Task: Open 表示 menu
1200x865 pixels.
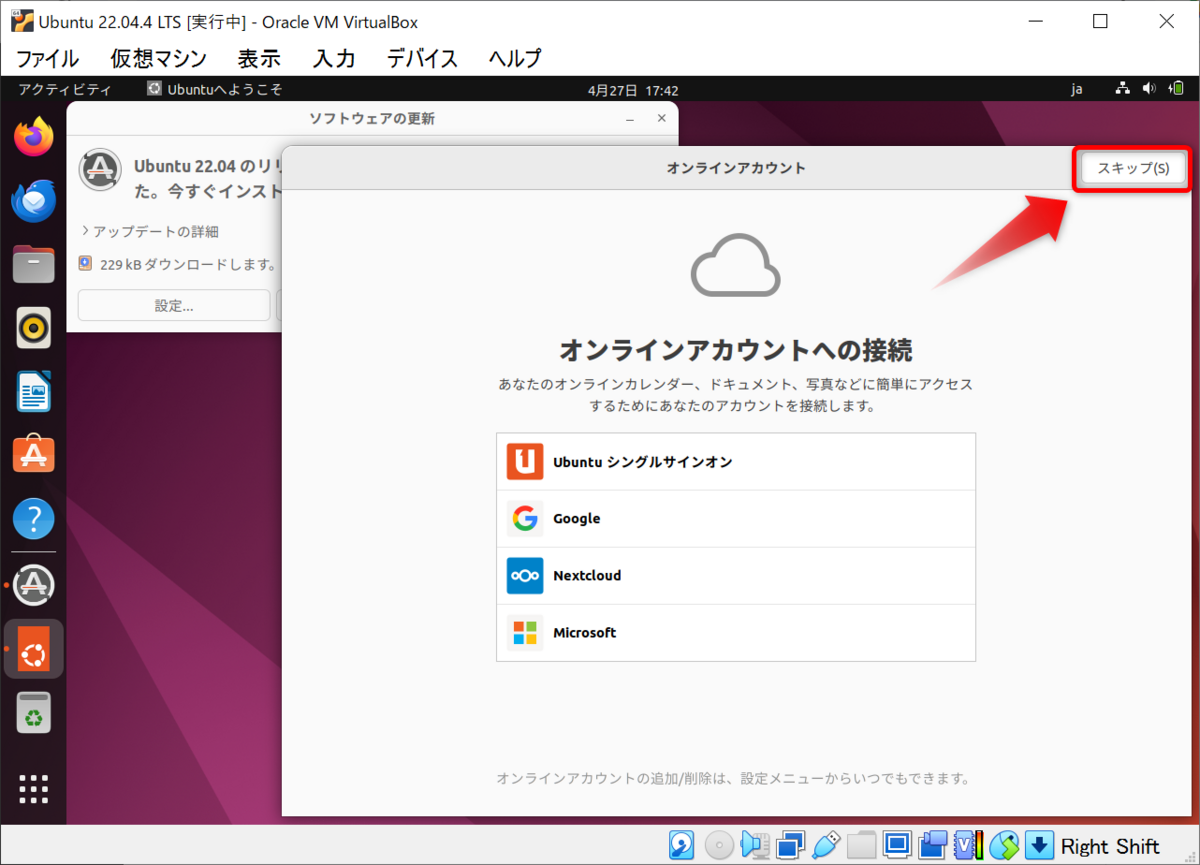Action: (259, 58)
